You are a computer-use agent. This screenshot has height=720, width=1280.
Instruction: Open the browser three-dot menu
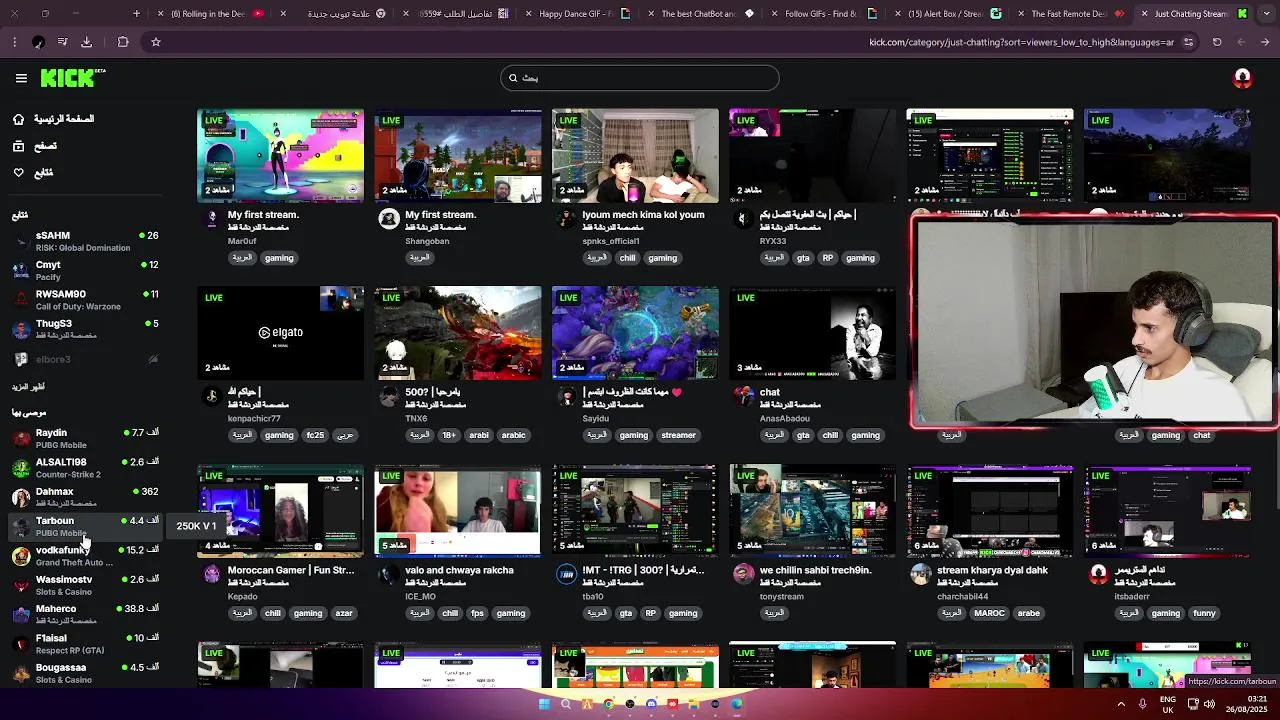point(14,42)
